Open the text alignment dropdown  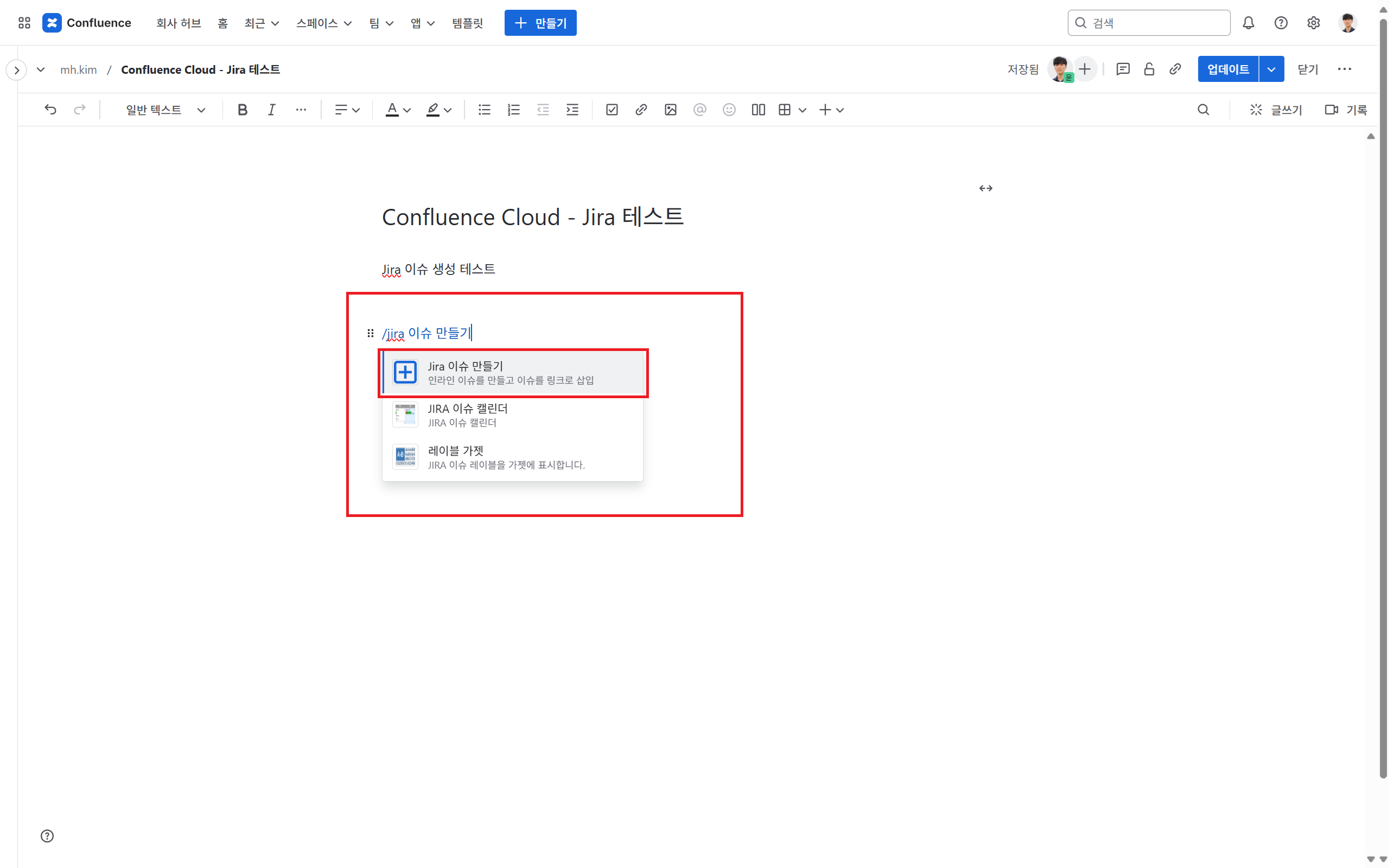[347, 110]
